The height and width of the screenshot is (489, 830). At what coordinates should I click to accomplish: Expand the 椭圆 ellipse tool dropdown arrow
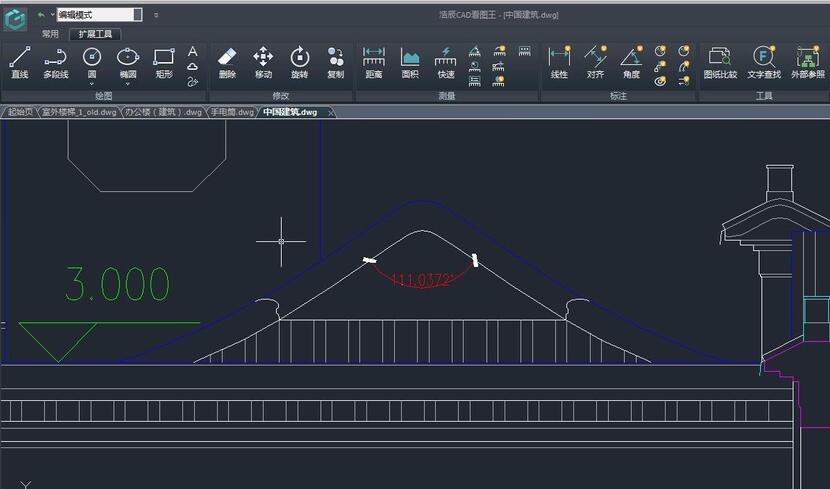click(x=128, y=84)
